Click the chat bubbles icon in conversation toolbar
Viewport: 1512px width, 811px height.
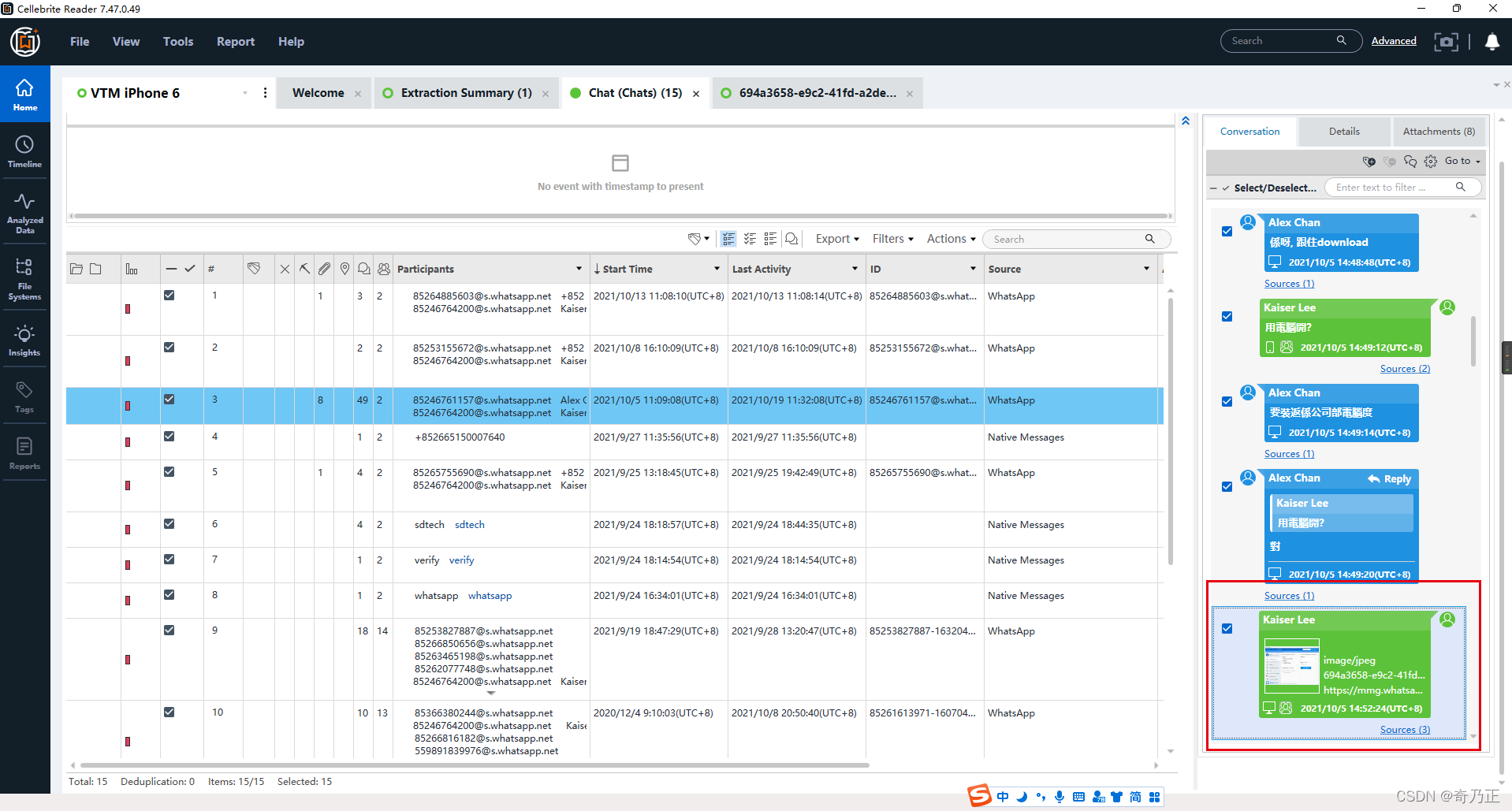pyautogui.click(x=1410, y=162)
